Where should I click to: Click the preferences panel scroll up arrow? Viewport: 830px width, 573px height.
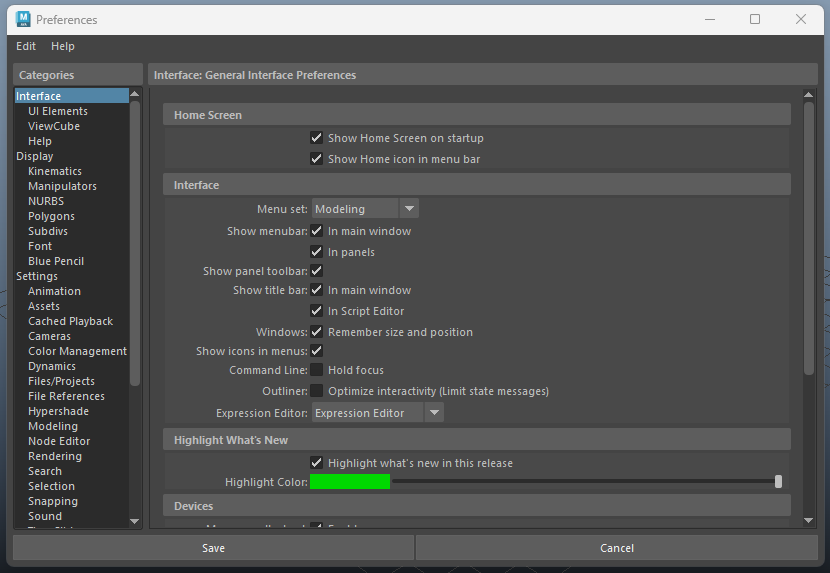[809, 96]
